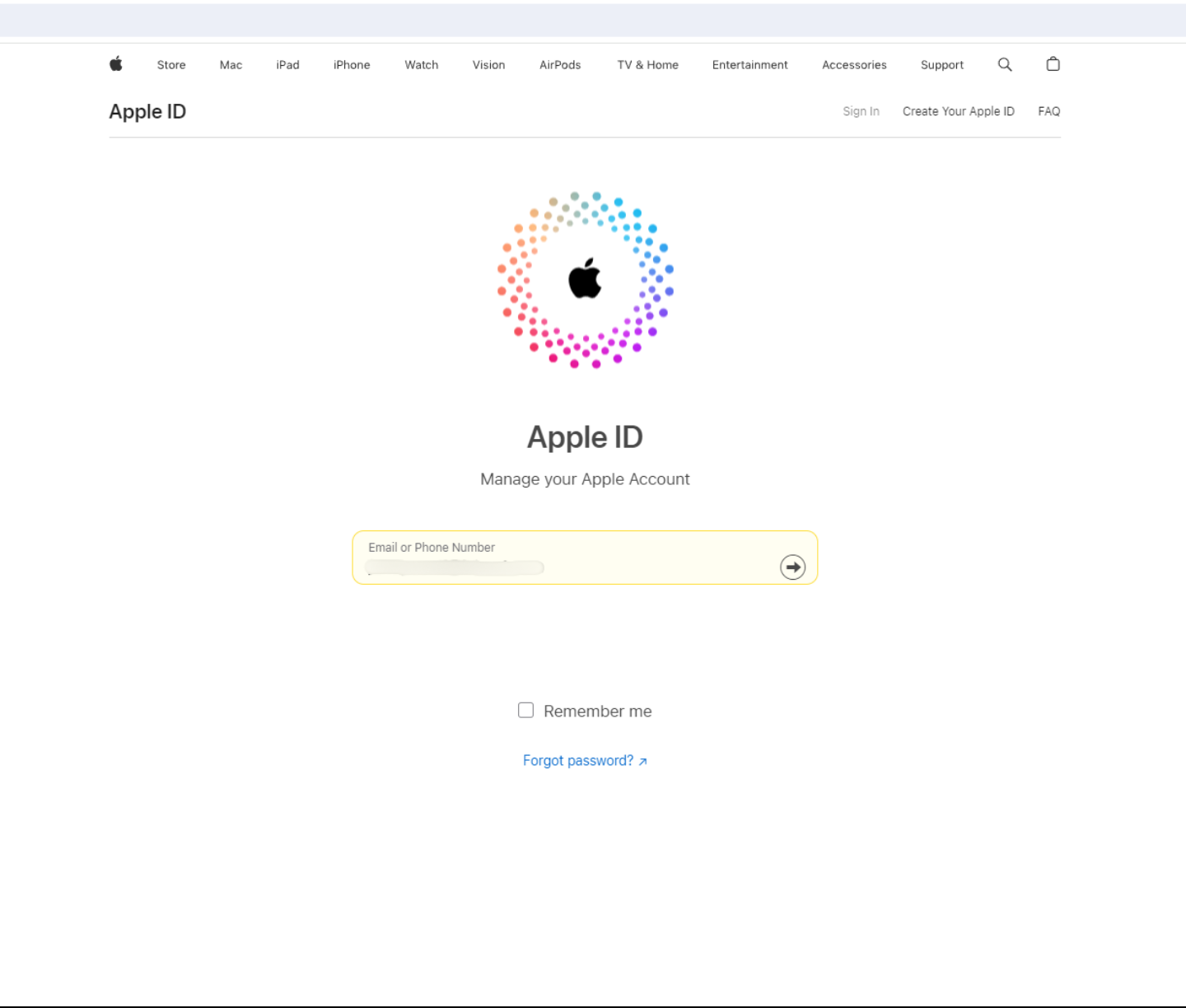Focus the Email or Phone Number field
The width and height of the screenshot is (1186, 1008).
[x=585, y=558]
